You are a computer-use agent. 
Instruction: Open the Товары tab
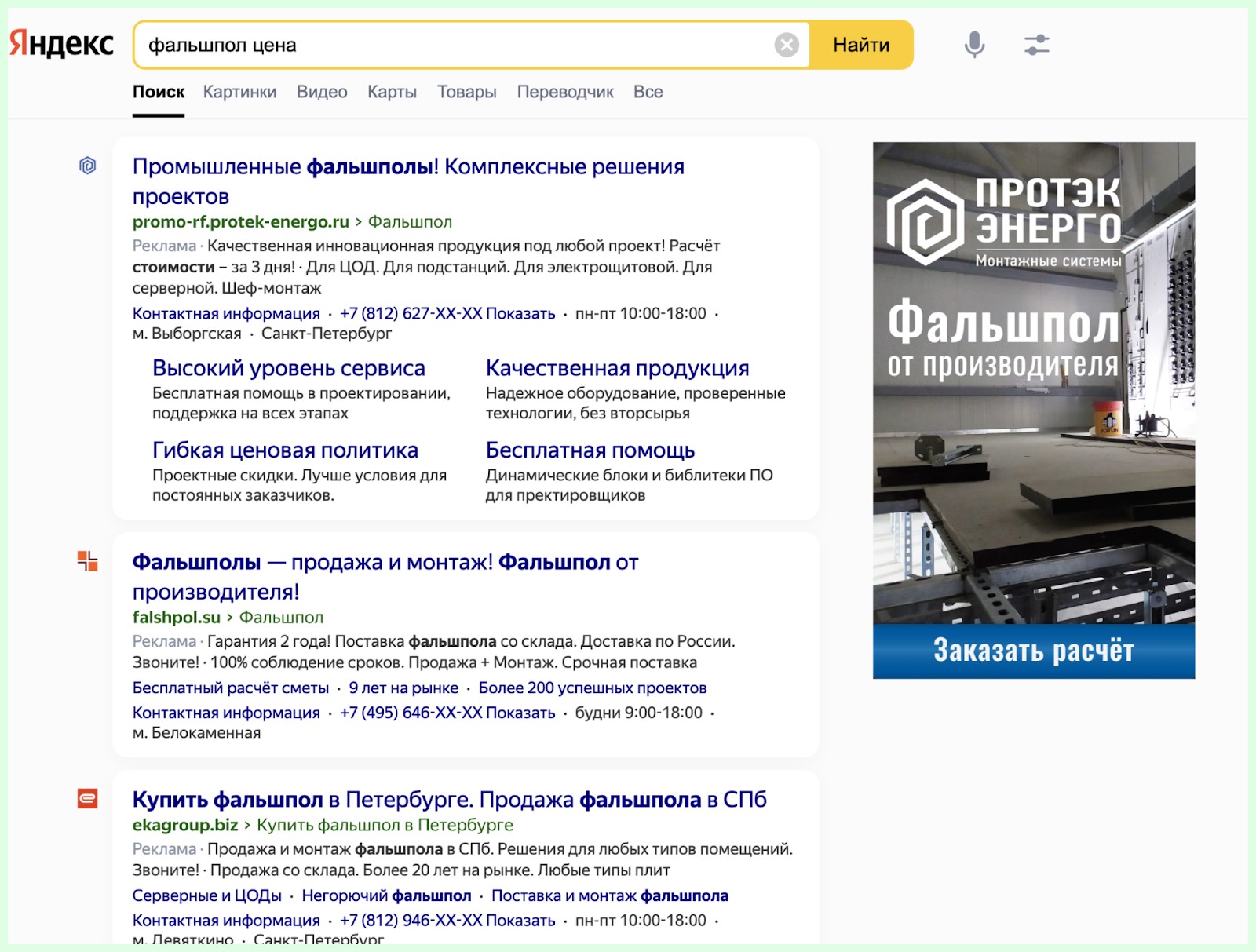466,92
